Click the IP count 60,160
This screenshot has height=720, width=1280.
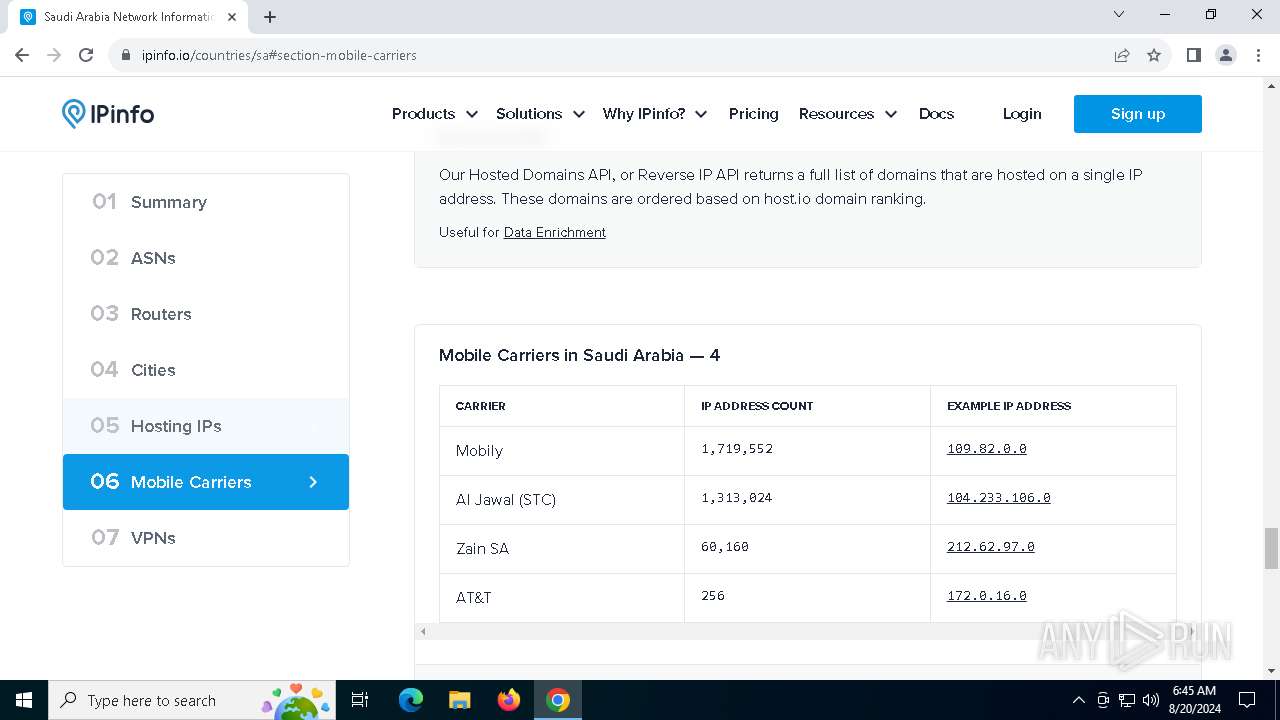(x=725, y=547)
